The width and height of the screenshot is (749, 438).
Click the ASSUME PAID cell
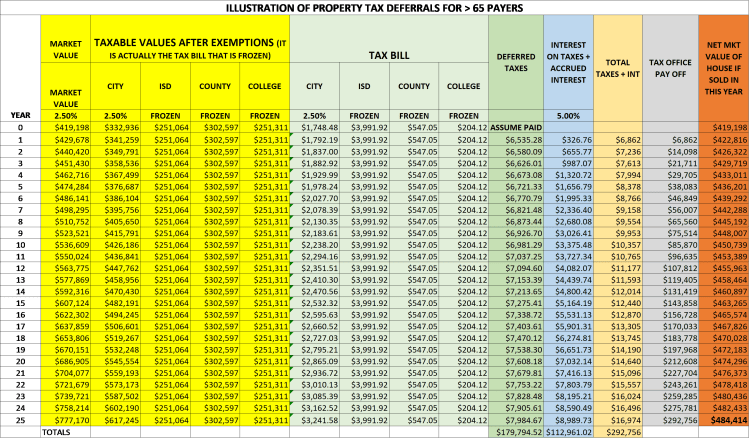point(518,129)
